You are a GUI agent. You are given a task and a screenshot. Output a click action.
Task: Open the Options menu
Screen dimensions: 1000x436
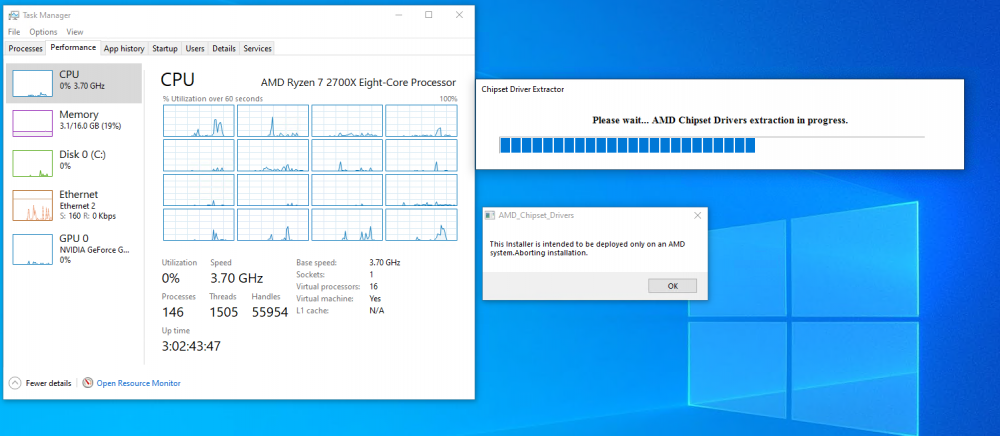pos(43,32)
